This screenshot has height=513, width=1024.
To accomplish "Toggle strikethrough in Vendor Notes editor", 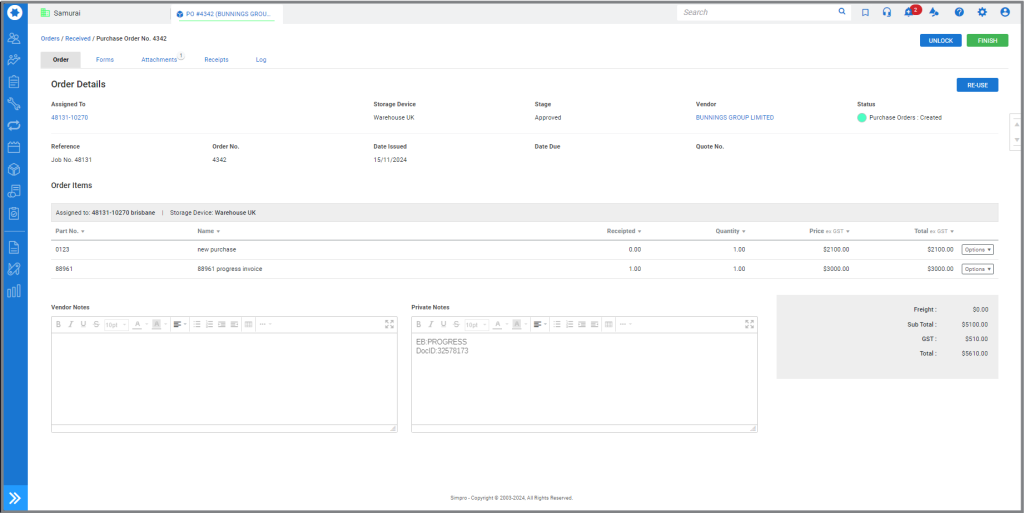I will click(97, 324).
